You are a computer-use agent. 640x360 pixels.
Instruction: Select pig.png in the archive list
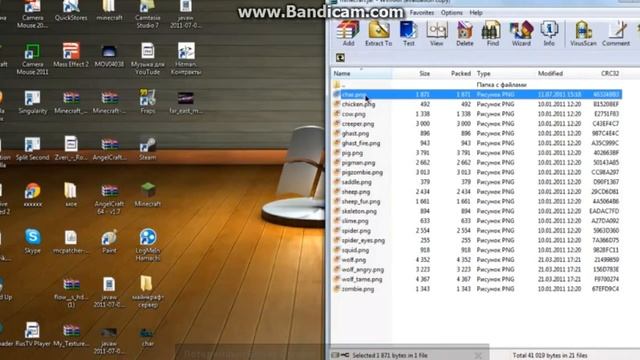[477, 153]
